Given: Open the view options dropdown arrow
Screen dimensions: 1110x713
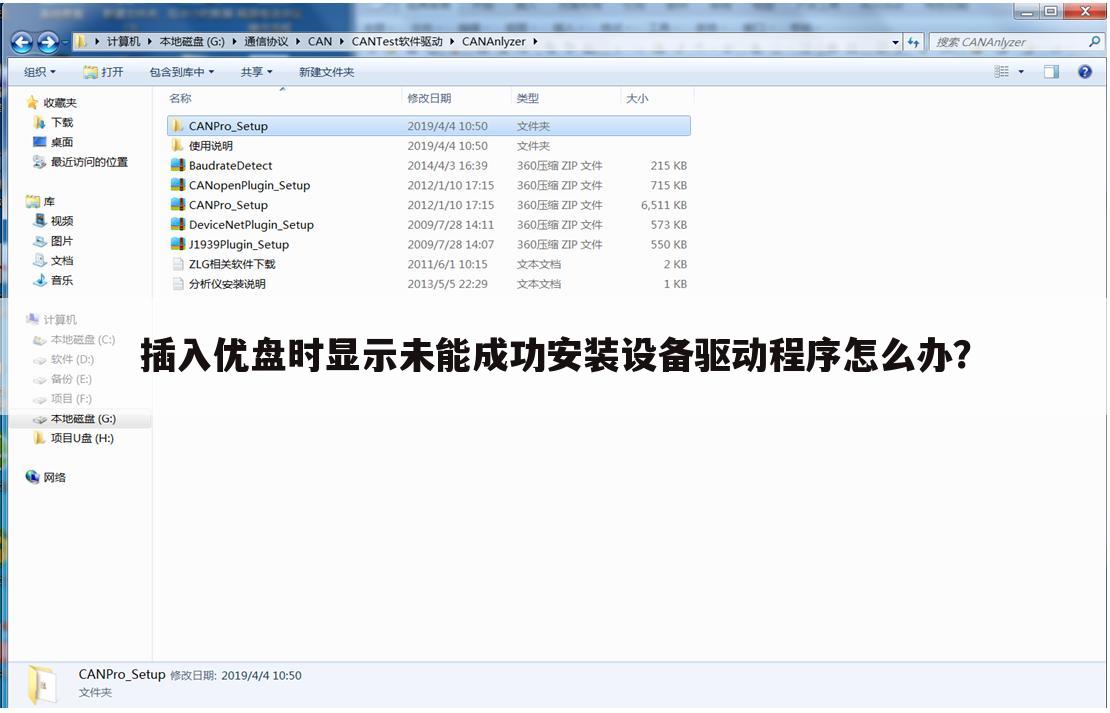Looking at the screenshot, I should click(1021, 72).
